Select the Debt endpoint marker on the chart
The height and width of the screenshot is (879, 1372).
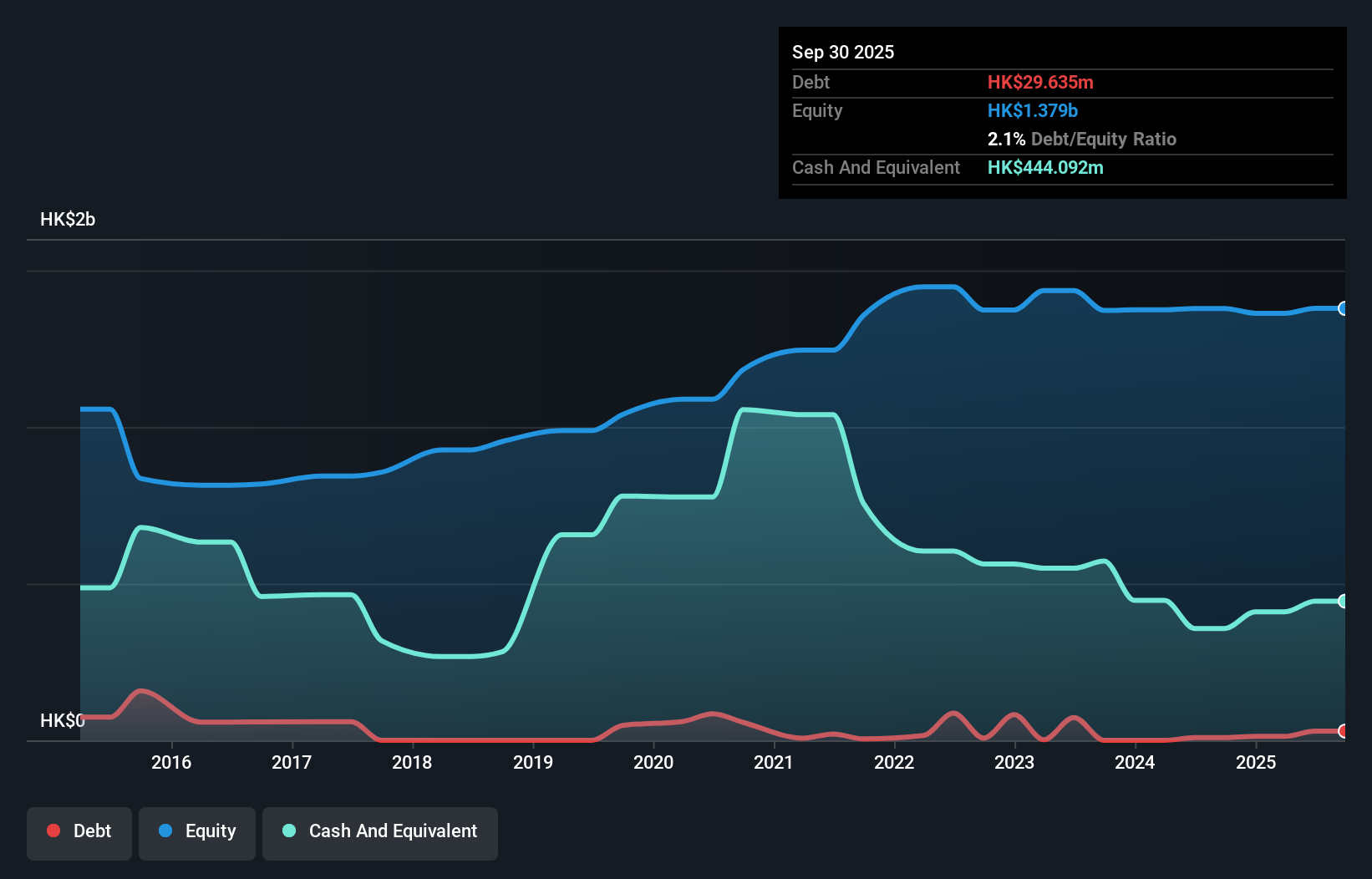pos(1343,730)
